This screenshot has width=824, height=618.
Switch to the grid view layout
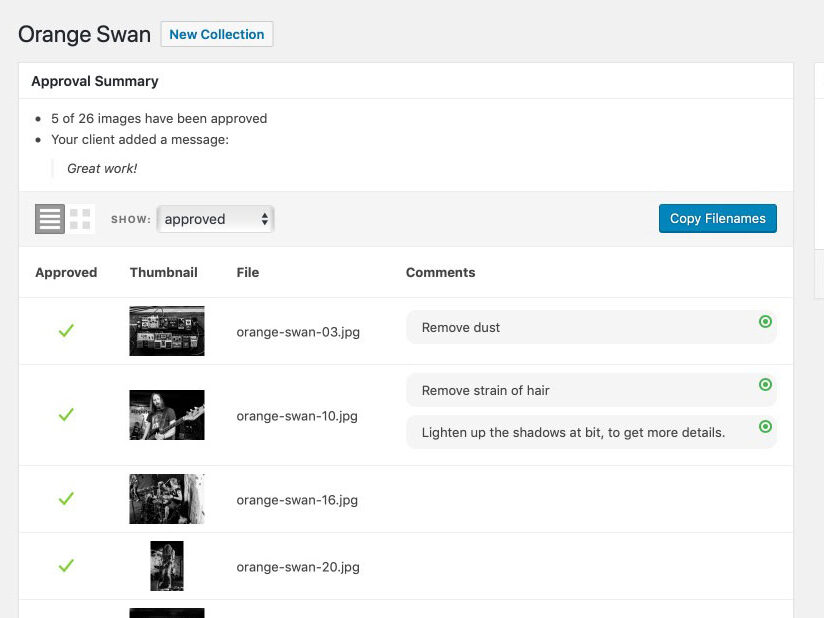[x=79, y=218]
